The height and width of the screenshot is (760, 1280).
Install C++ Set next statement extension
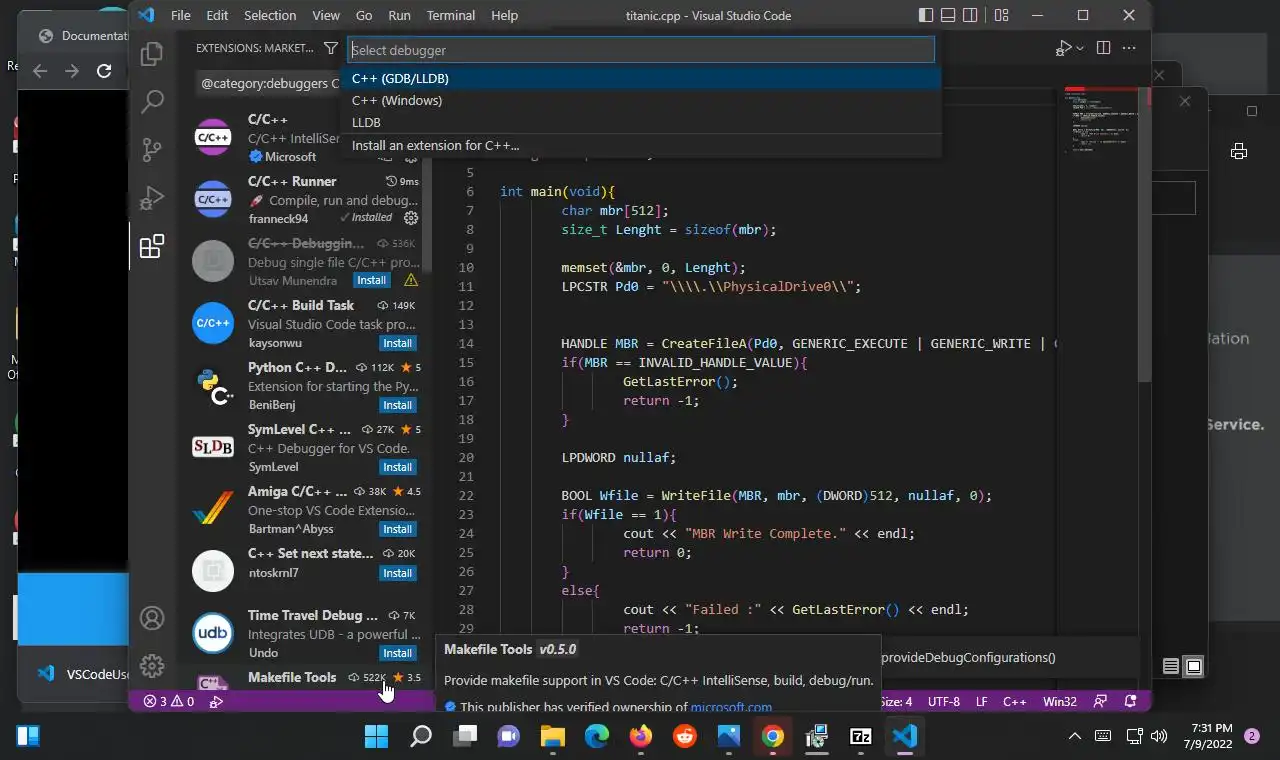pyautogui.click(x=398, y=573)
